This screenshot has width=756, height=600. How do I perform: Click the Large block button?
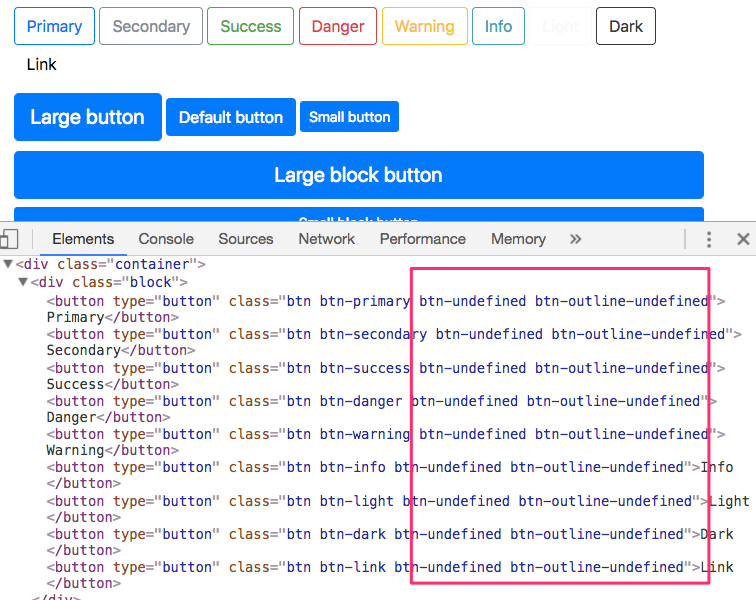(359, 175)
